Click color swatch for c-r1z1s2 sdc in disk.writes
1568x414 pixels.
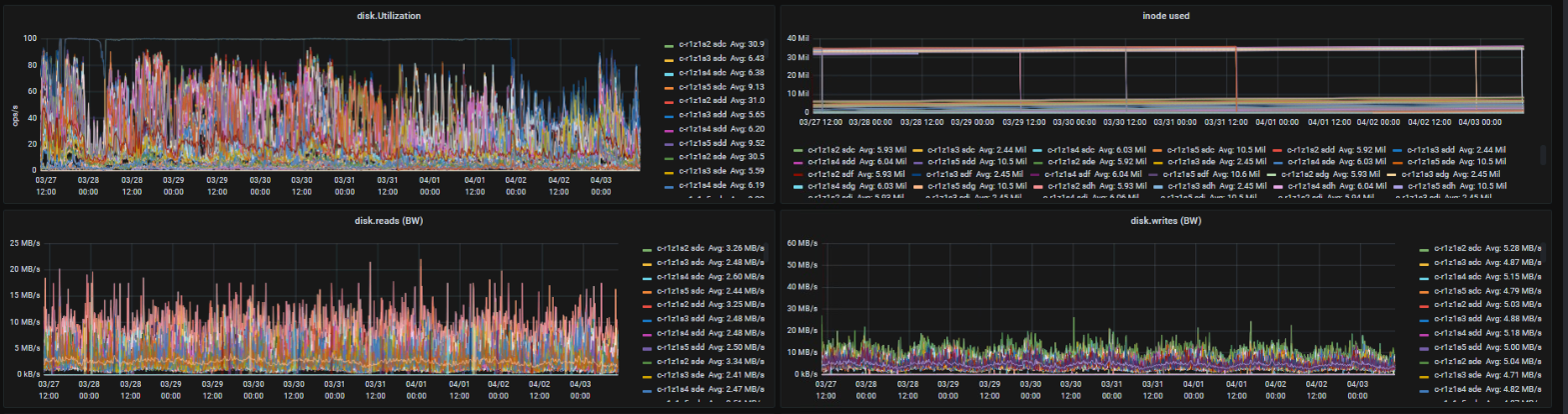(1424, 249)
